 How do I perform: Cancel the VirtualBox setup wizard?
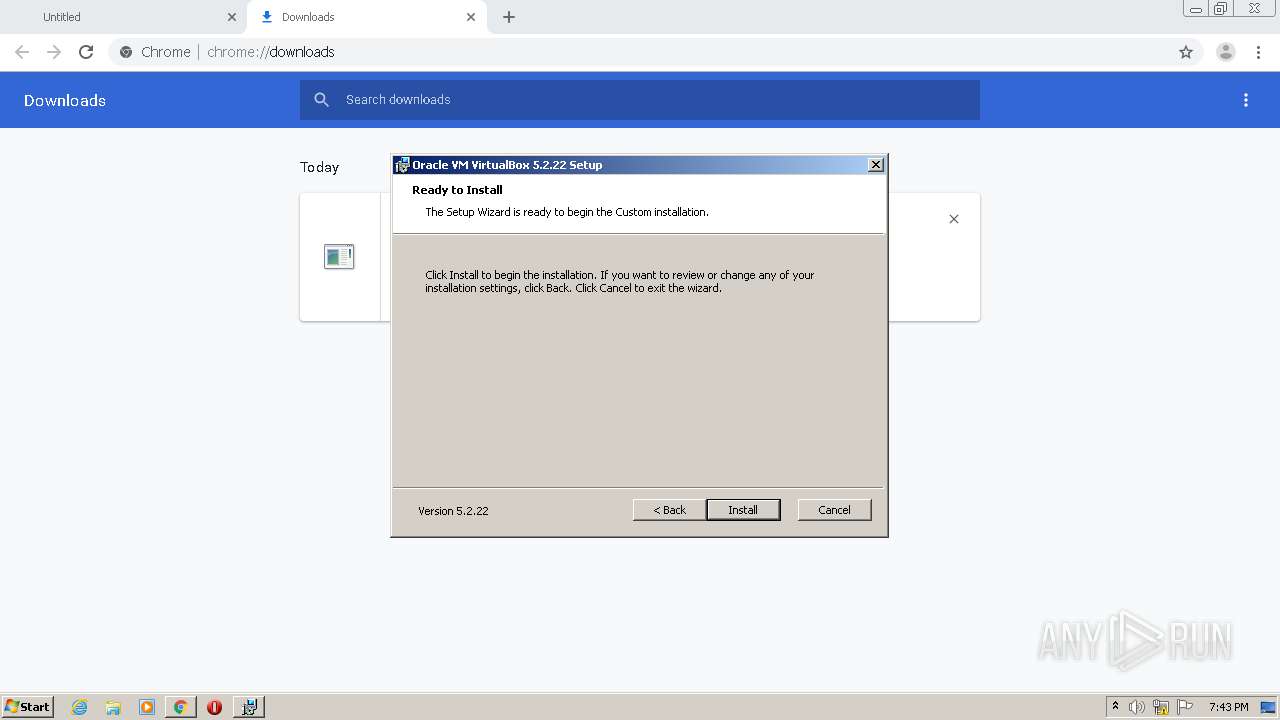834,510
